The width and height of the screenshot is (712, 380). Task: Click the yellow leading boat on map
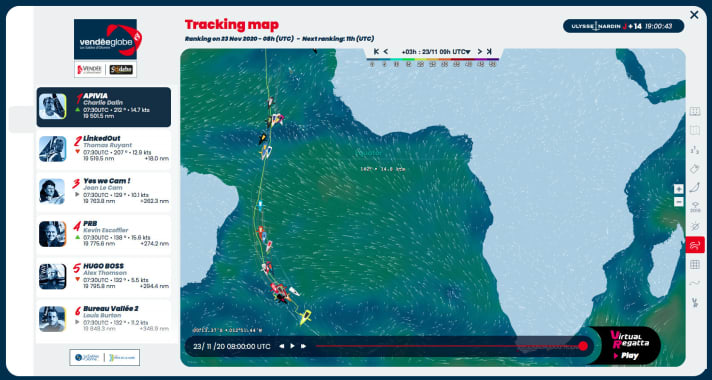pos(305,316)
